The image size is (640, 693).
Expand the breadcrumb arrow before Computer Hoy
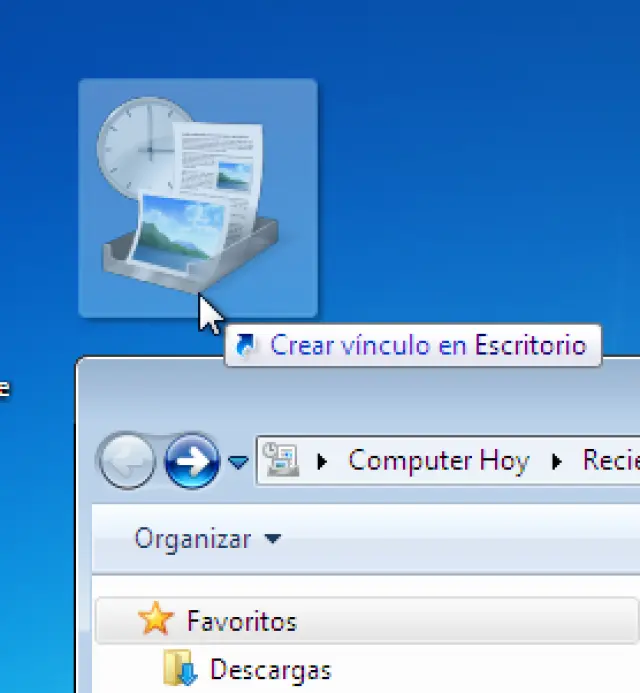click(322, 461)
